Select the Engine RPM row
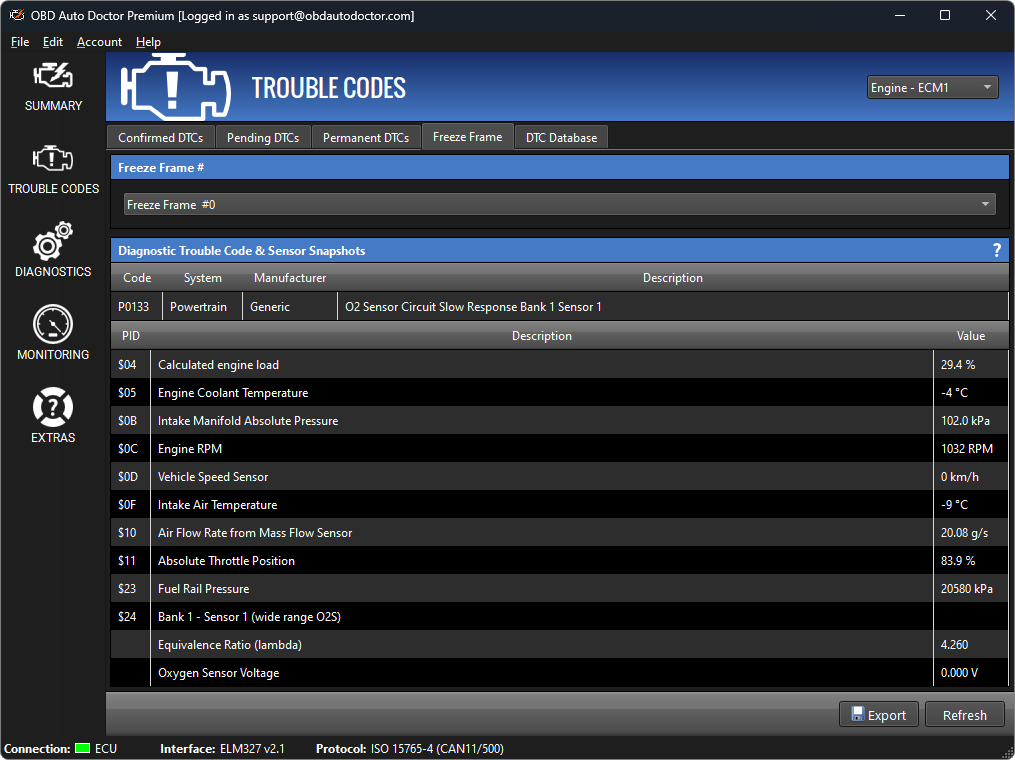Image resolution: width=1015 pixels, height=760 pixels. (x=559, y=449)
